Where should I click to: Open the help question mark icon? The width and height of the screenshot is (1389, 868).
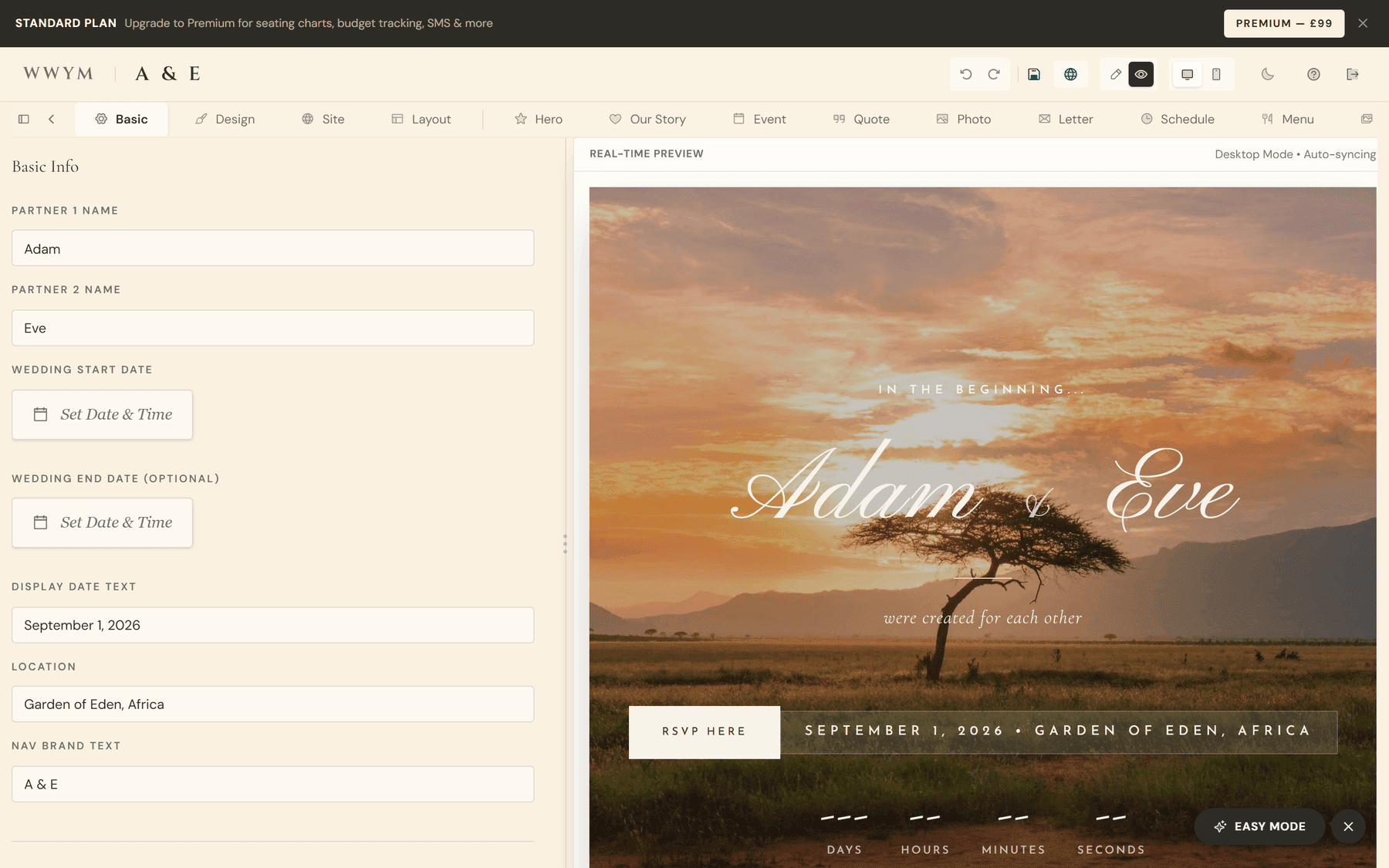pyautogui.click(x=1313, y=74)
